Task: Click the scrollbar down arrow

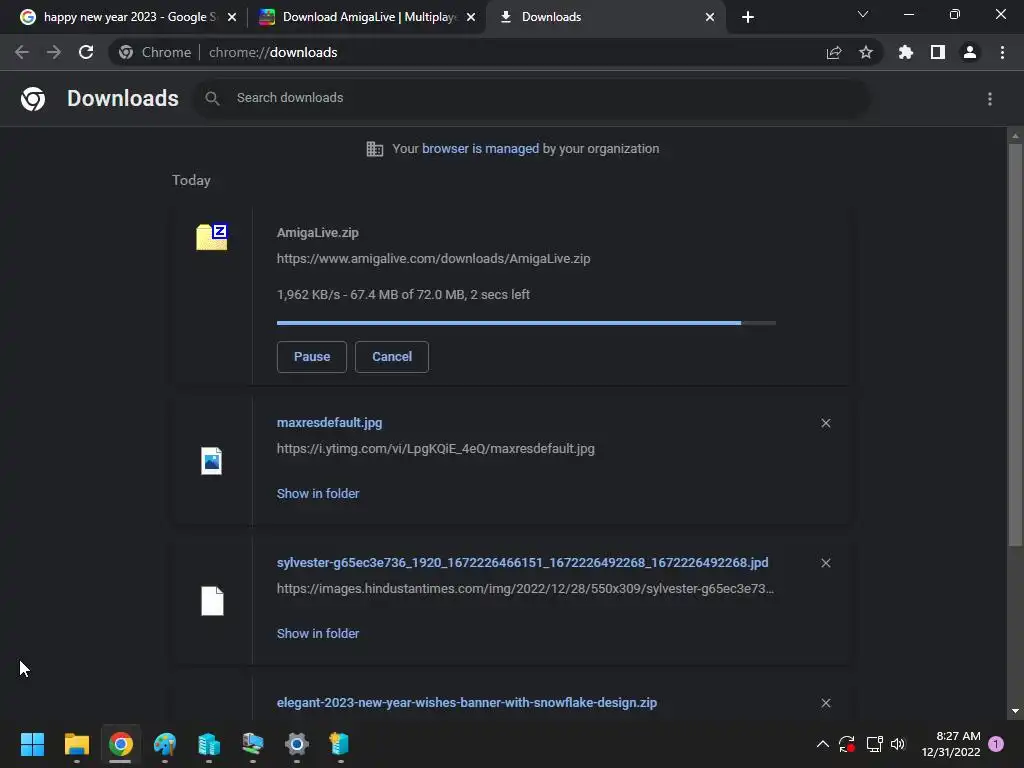Action: pos(1015,711)
